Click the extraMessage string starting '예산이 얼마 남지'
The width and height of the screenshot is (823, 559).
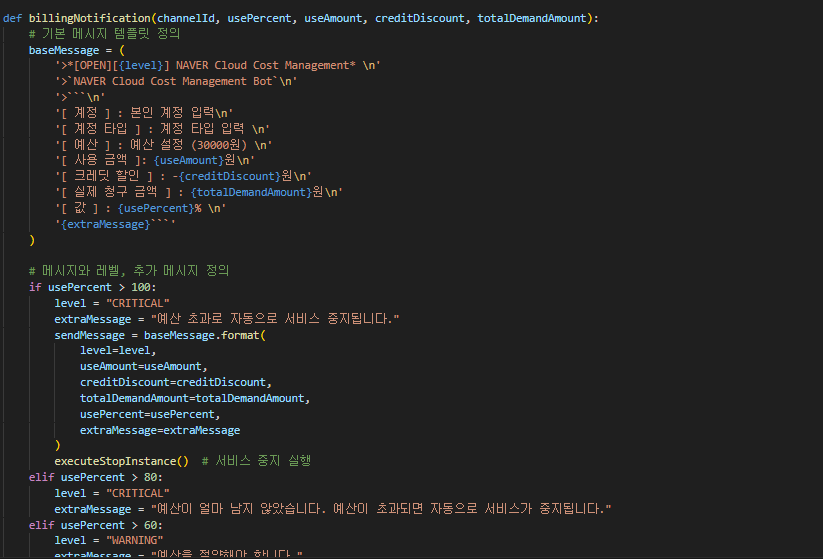coord(381,509)
